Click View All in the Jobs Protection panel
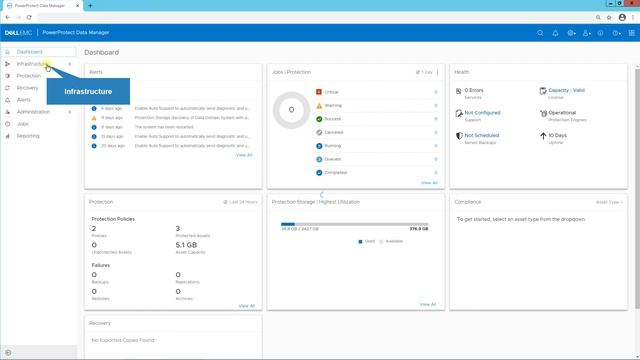 click(x=429, y=183)
